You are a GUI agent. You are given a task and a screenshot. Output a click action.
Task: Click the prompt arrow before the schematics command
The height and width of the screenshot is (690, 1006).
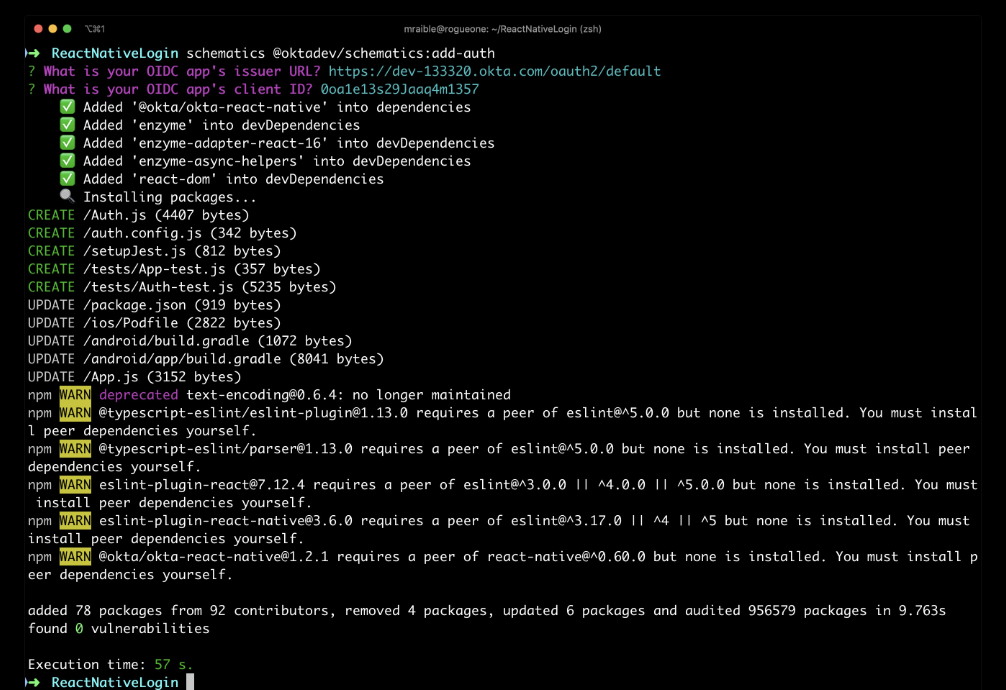point(33,53)
